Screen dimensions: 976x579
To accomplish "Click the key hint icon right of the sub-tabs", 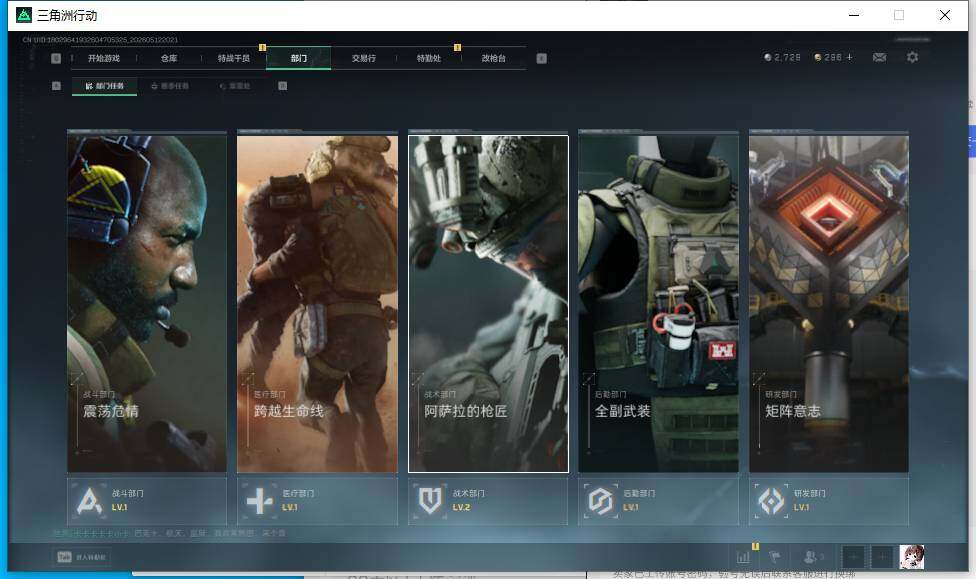I will coord(283,86).
